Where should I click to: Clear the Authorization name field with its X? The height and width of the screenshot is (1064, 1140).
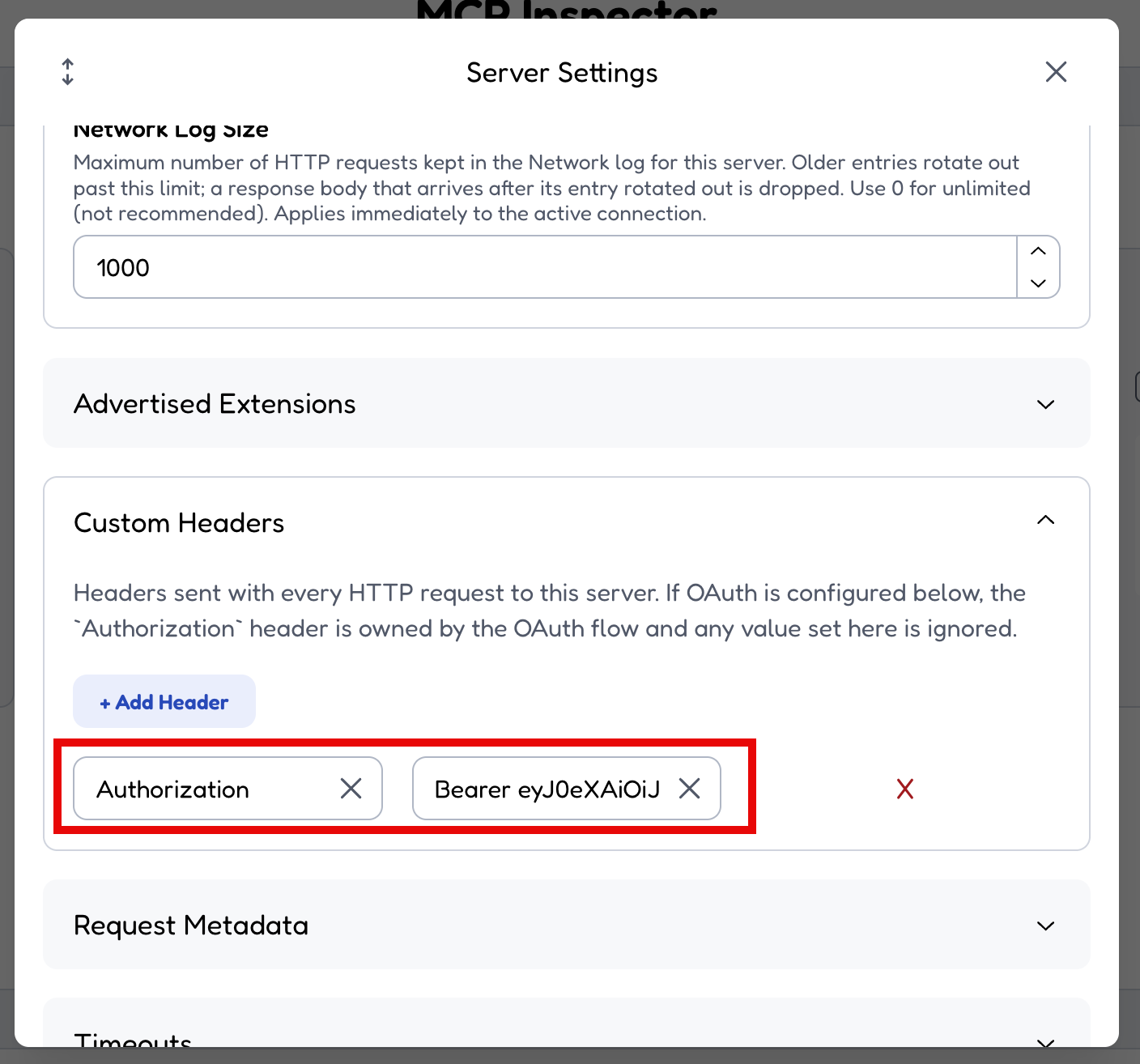pyautogui.click(x=351, y=789)
